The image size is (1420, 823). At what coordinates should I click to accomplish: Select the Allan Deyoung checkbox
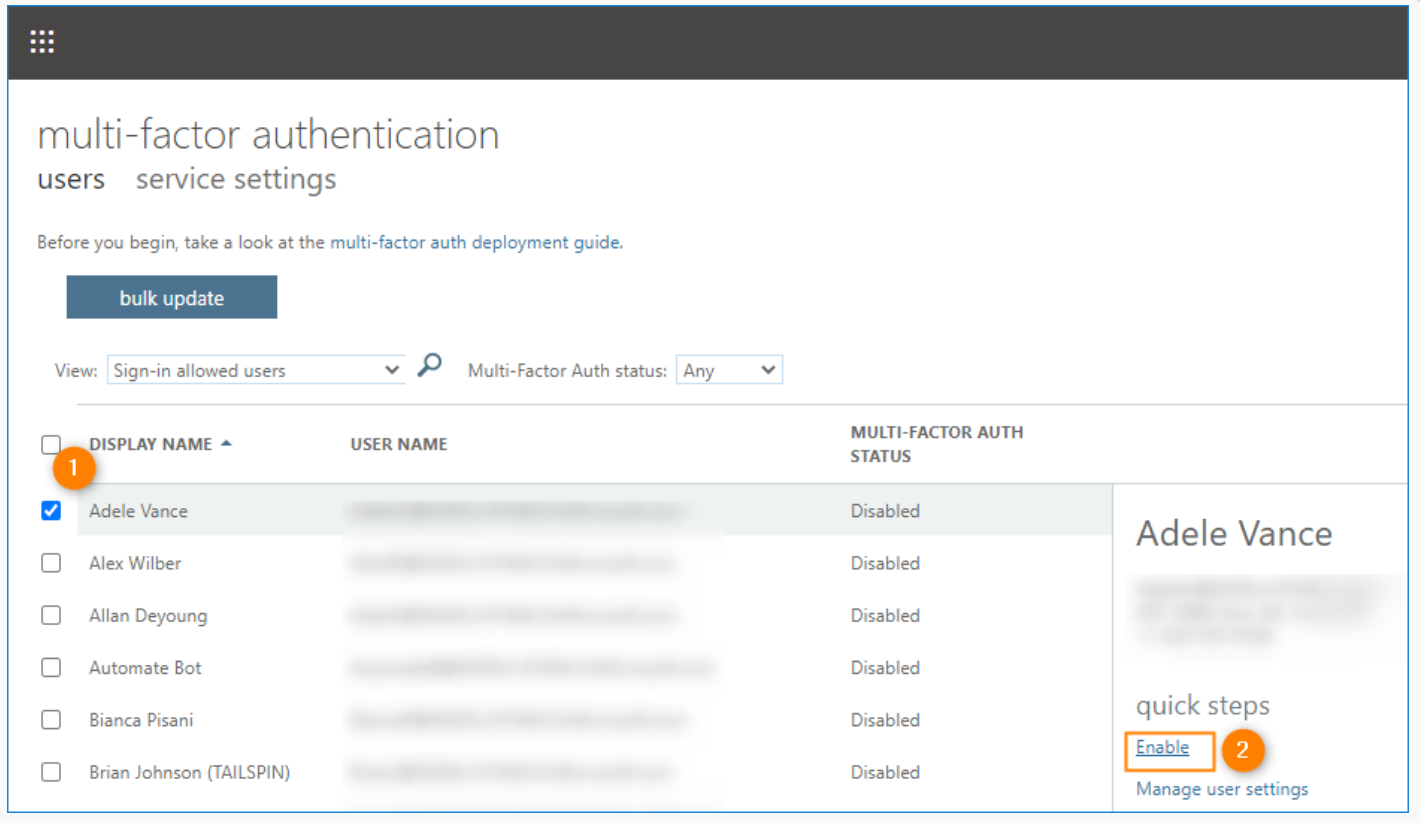(x=51, y=615)
